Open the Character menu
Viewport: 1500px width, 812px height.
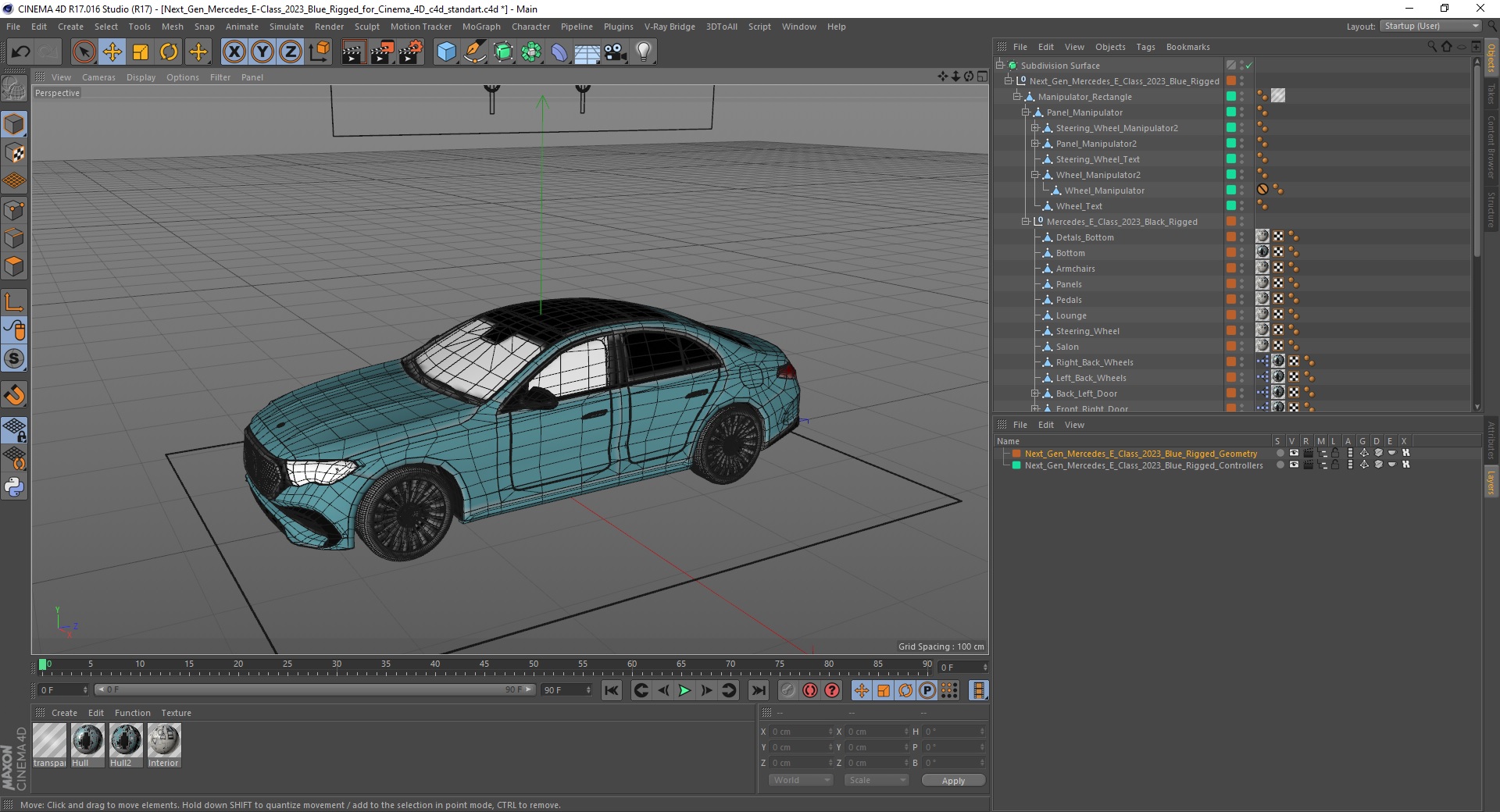pyautogui.click(x=530, y=27)
